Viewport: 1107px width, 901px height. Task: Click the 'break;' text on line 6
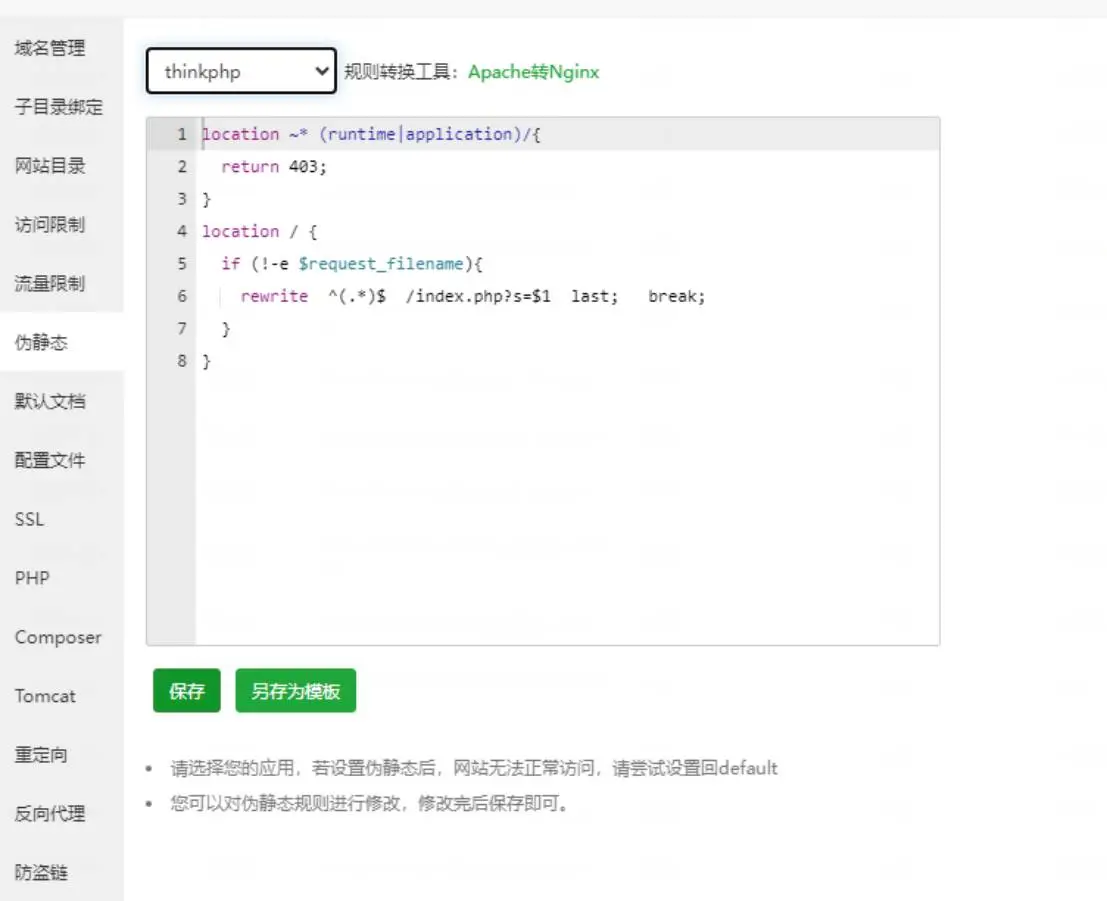[676, 296]
